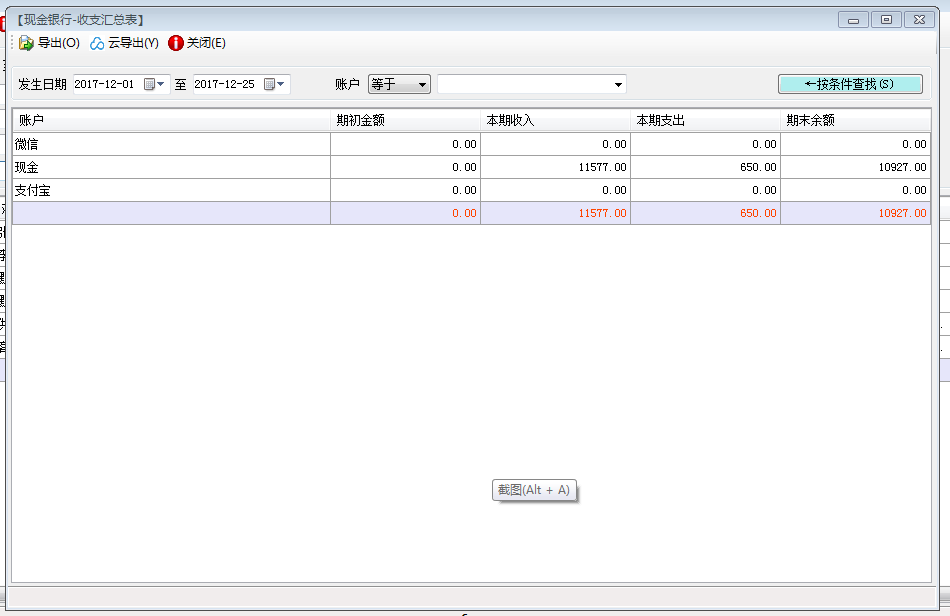Open the start date calendar picker
950x616 pixels.
(x=154, y=85)
